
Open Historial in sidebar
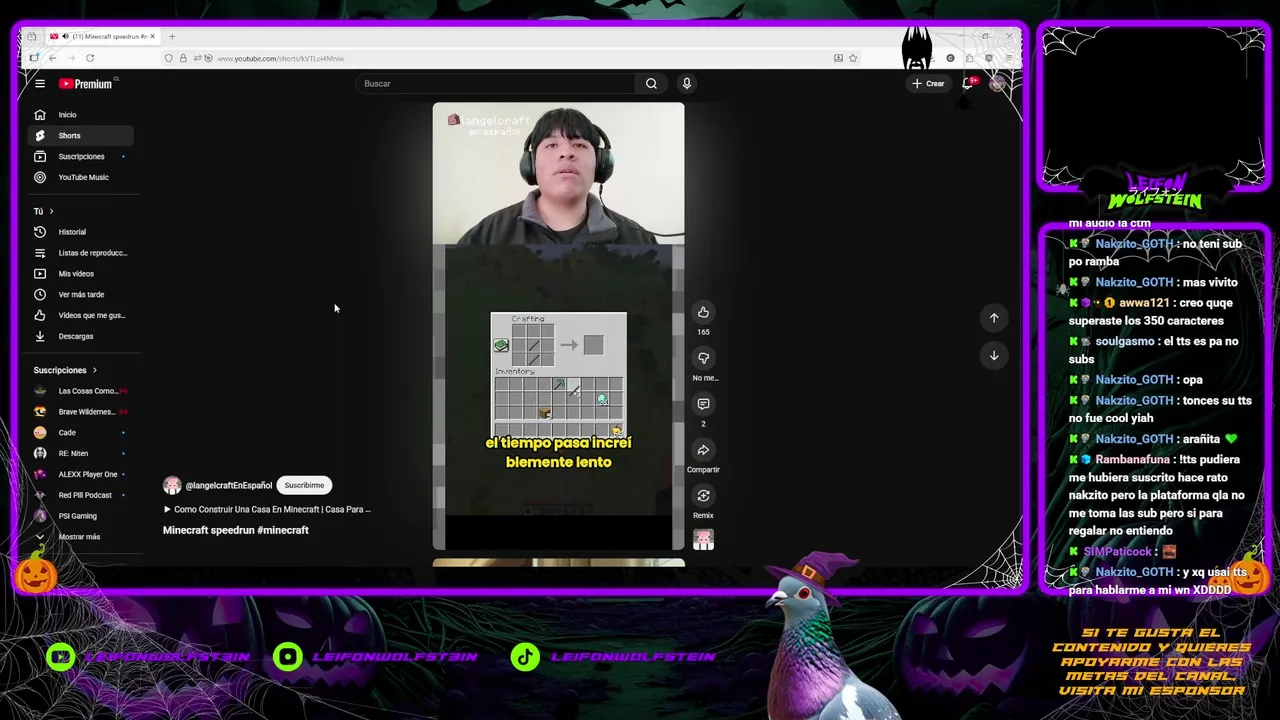79,232
